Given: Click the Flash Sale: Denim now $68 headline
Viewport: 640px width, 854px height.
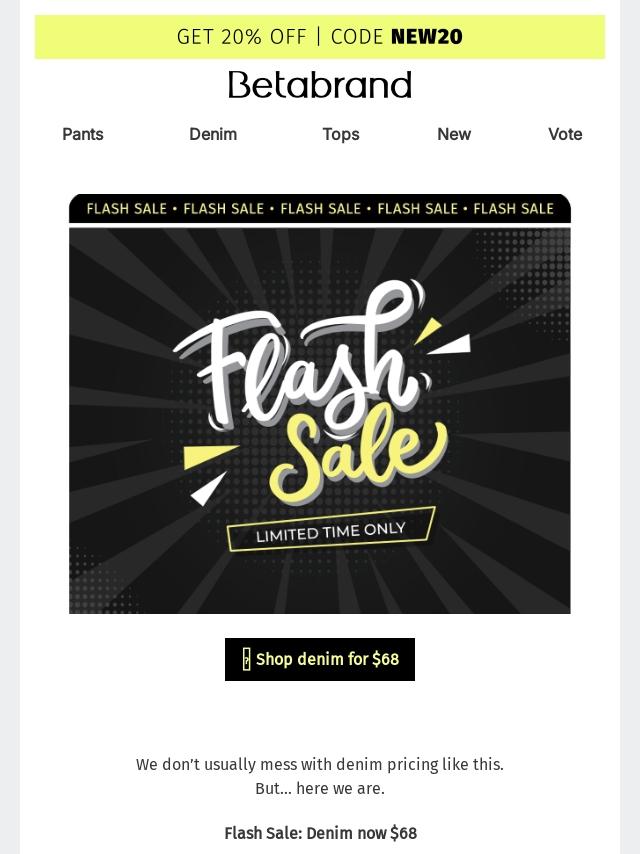Looking at the screenshot, I should tap(320, 833).
